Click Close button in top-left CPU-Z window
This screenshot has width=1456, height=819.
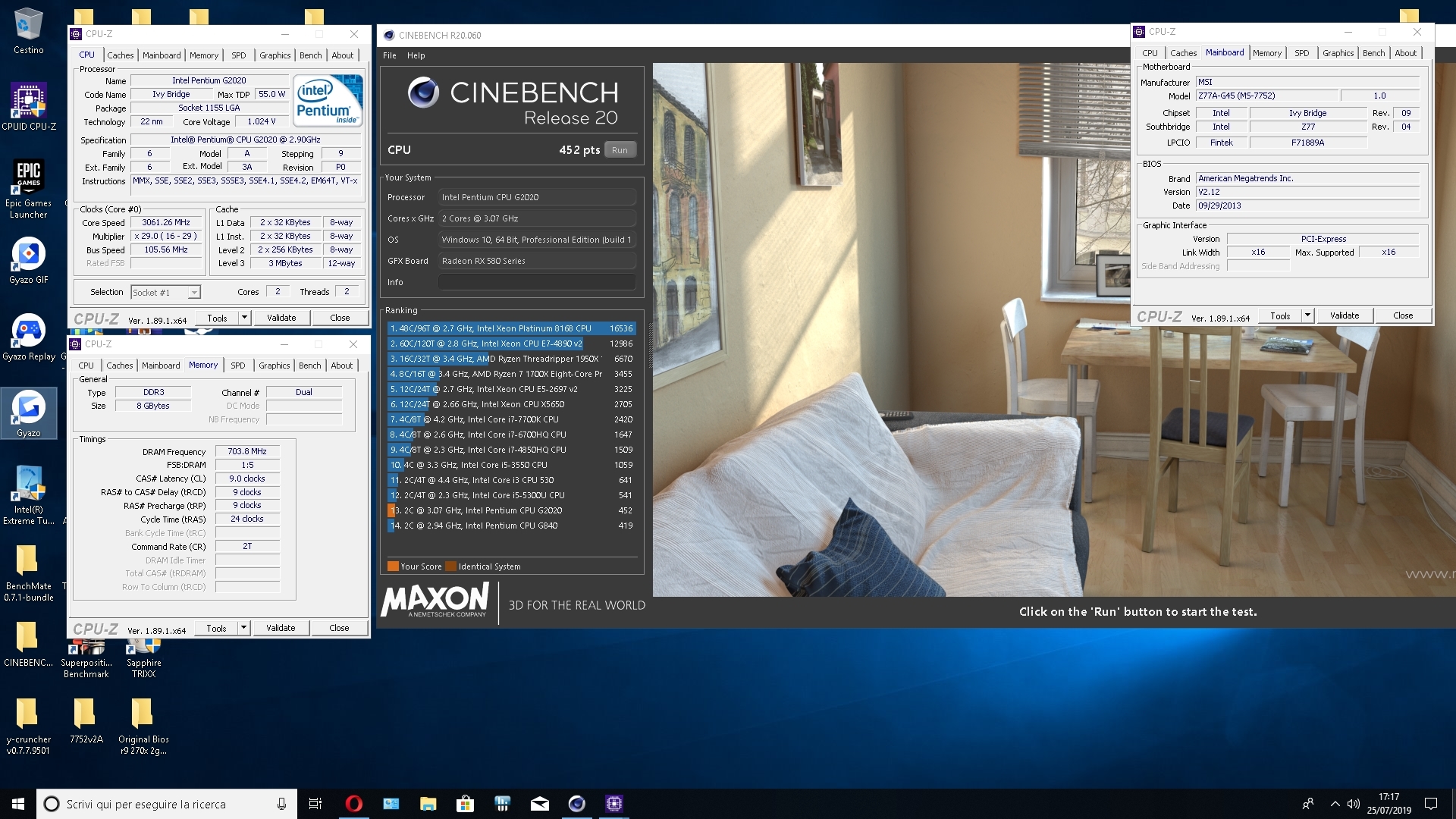[x=340, y=318]
